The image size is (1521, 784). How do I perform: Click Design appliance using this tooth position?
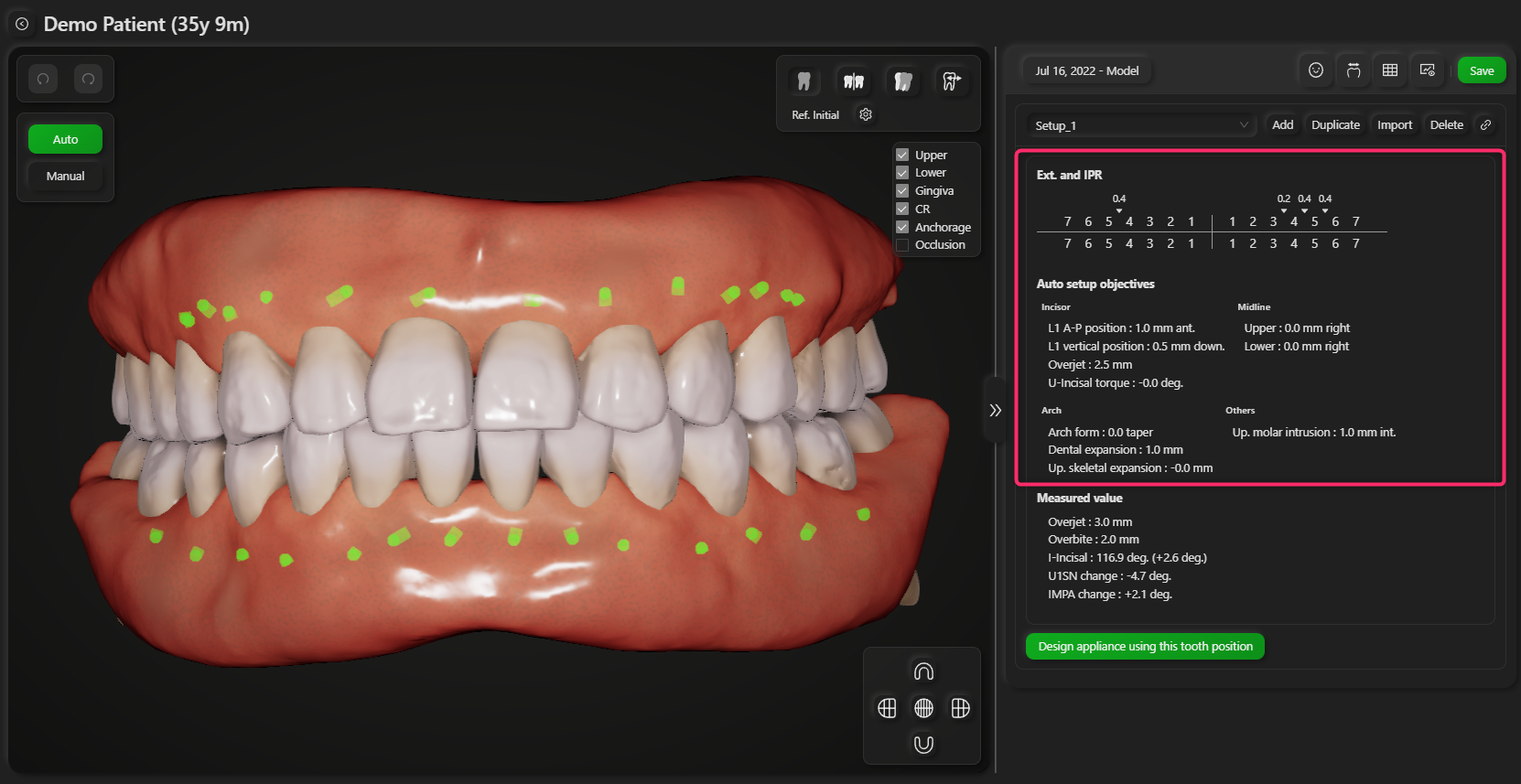click(1145, 647)
